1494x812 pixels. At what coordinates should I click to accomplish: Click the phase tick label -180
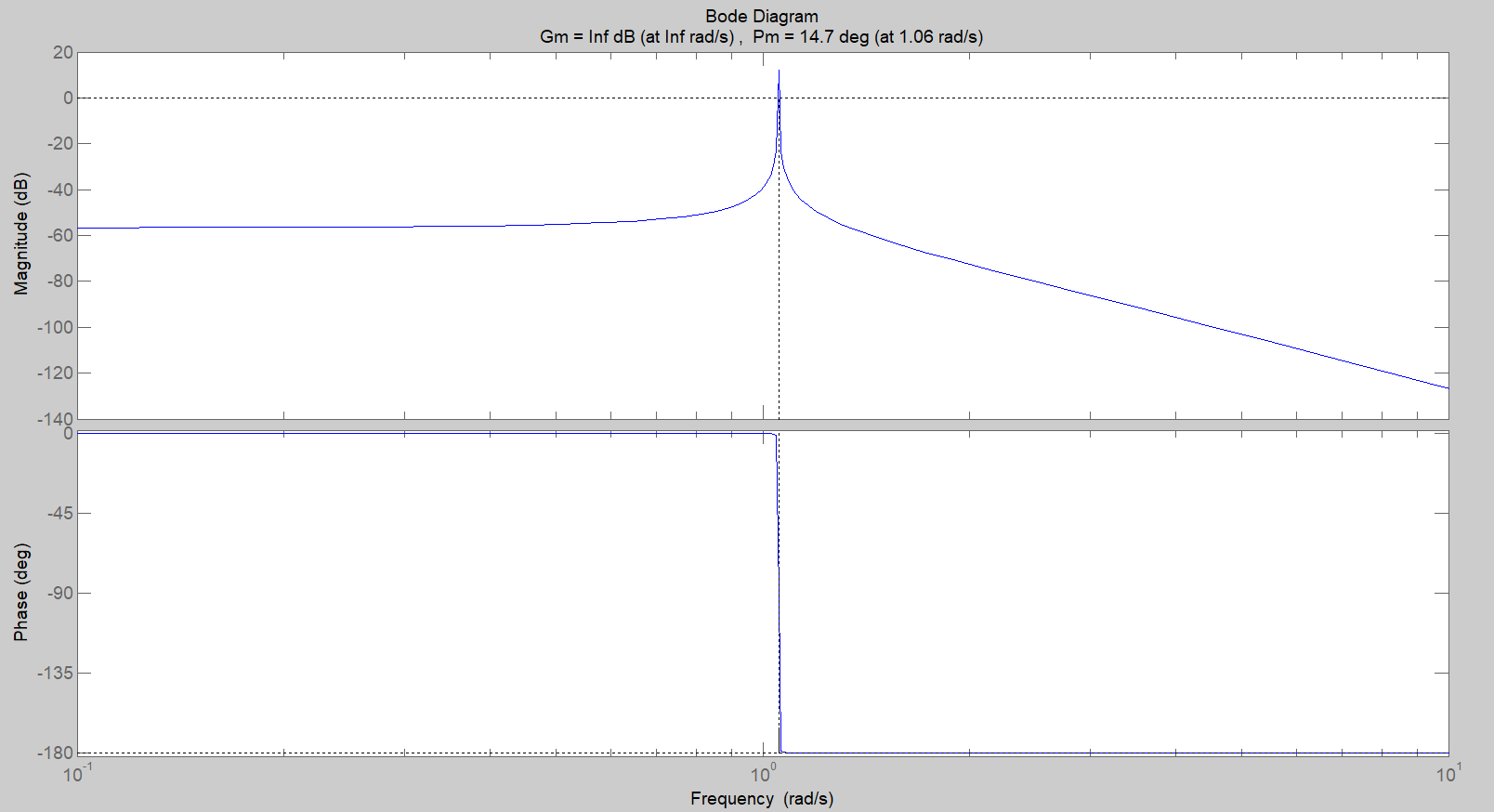(x=55, y=753)
